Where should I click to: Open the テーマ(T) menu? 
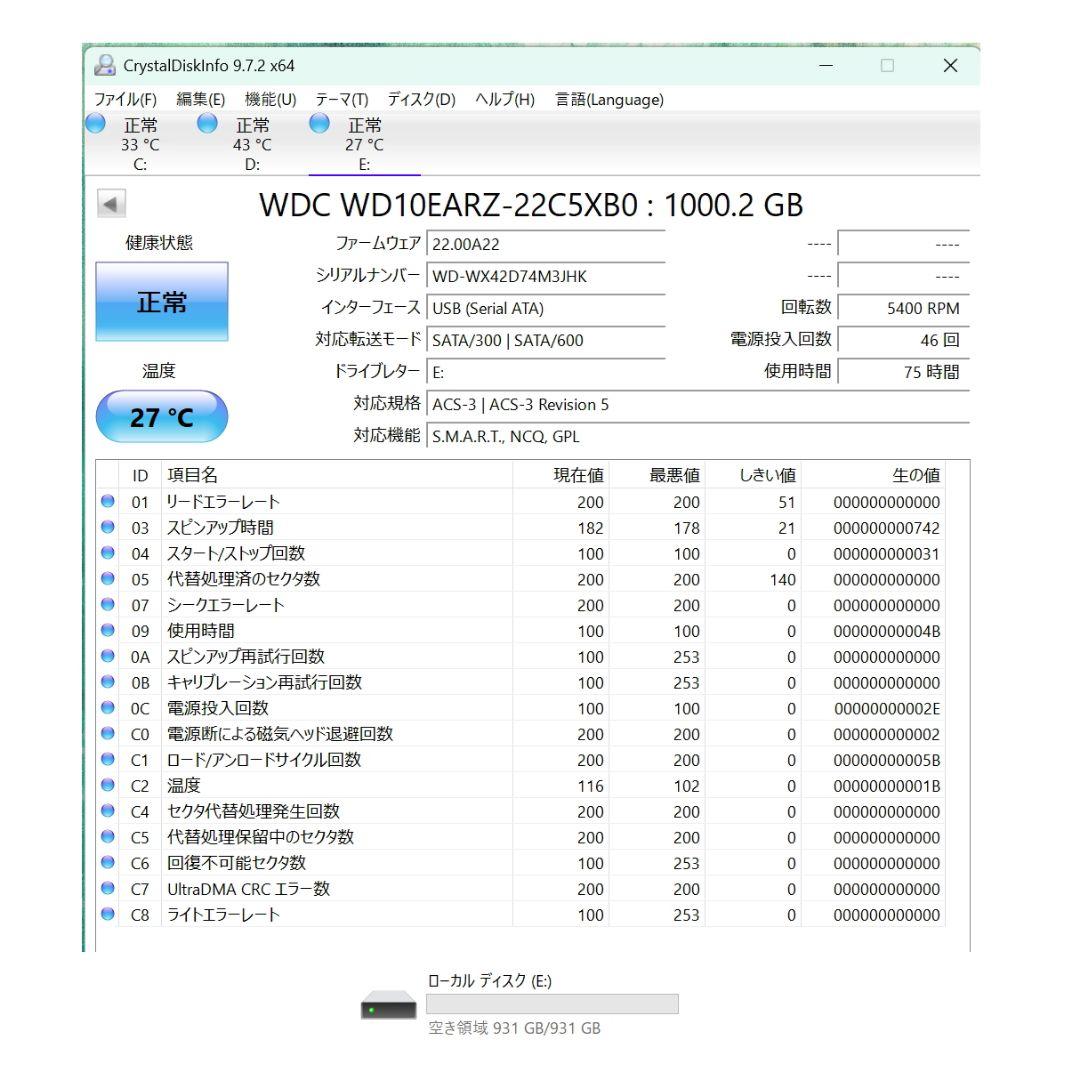click(x=342, y=99)
